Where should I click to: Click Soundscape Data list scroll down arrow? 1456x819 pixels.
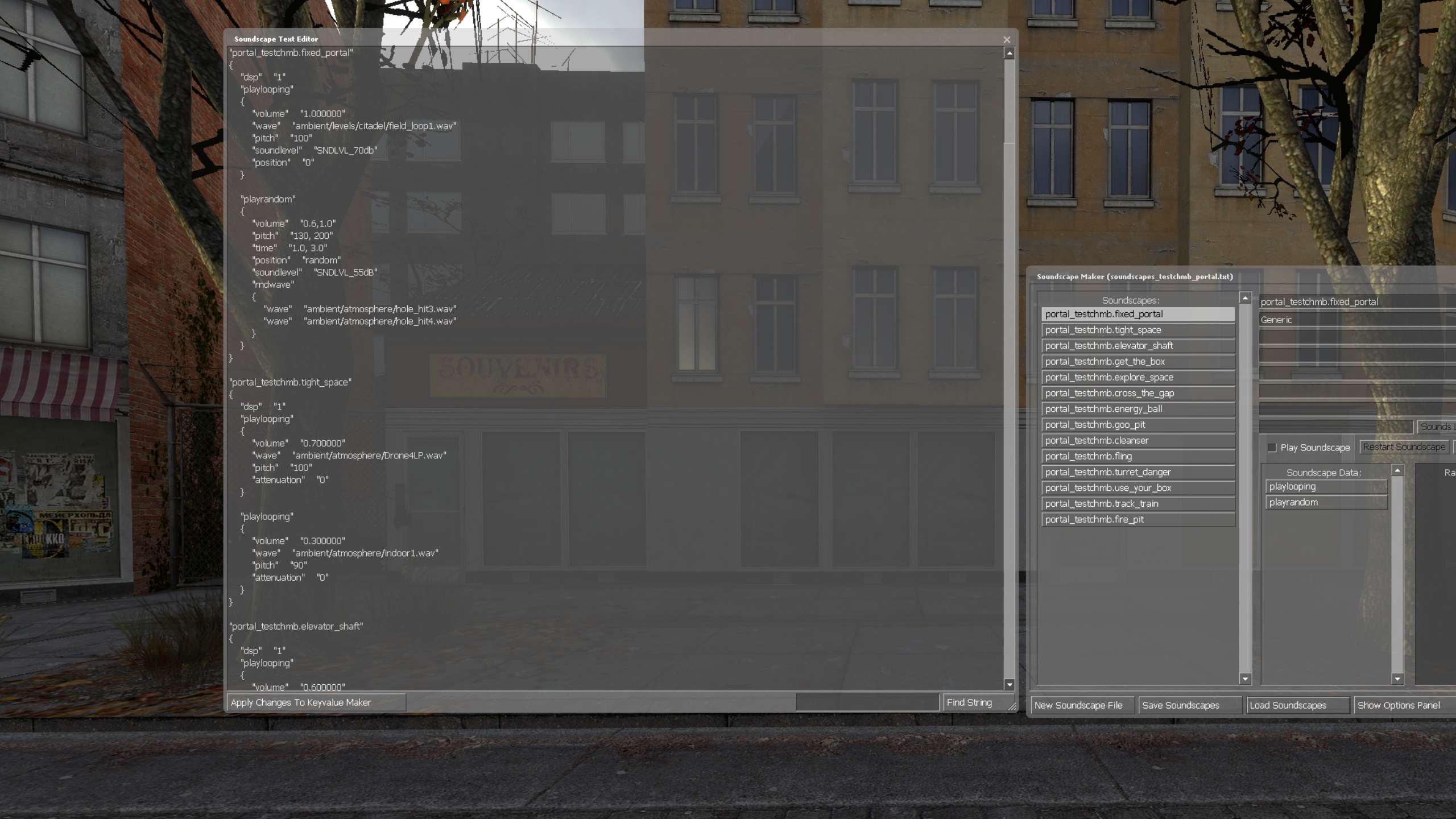(1397, 679)
